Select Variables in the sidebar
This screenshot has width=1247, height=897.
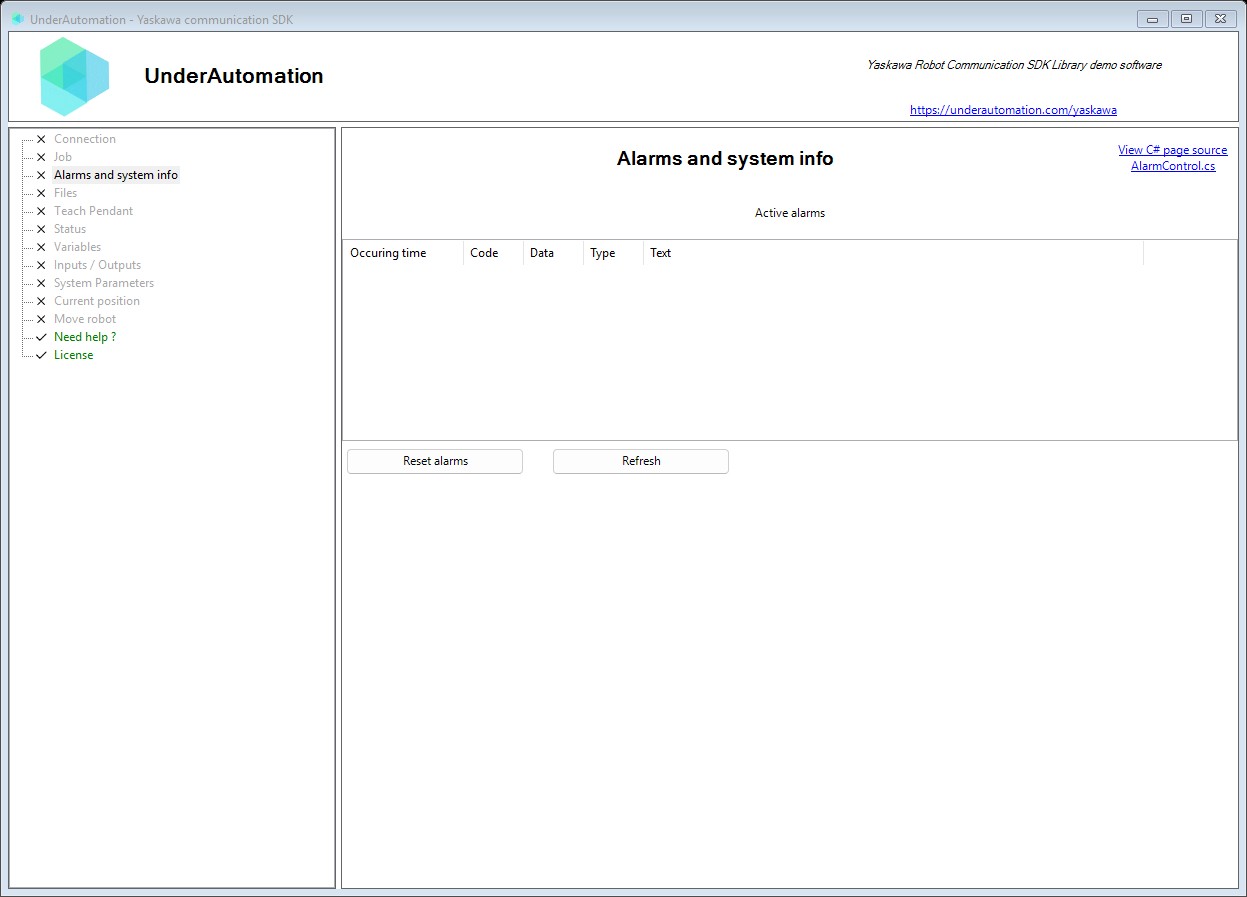78,247
